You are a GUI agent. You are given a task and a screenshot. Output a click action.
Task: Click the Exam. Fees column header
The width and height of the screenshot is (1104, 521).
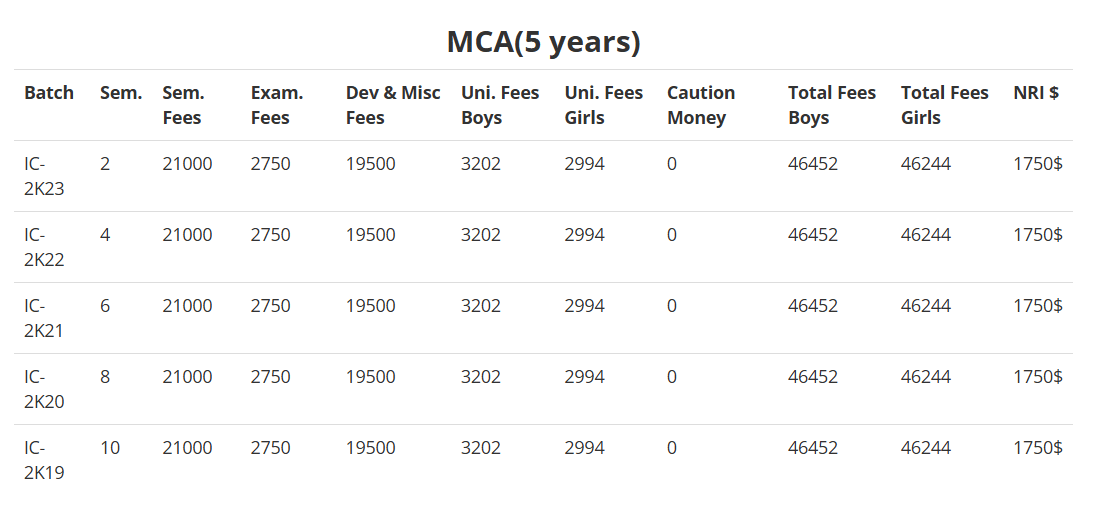click(277, 105)
